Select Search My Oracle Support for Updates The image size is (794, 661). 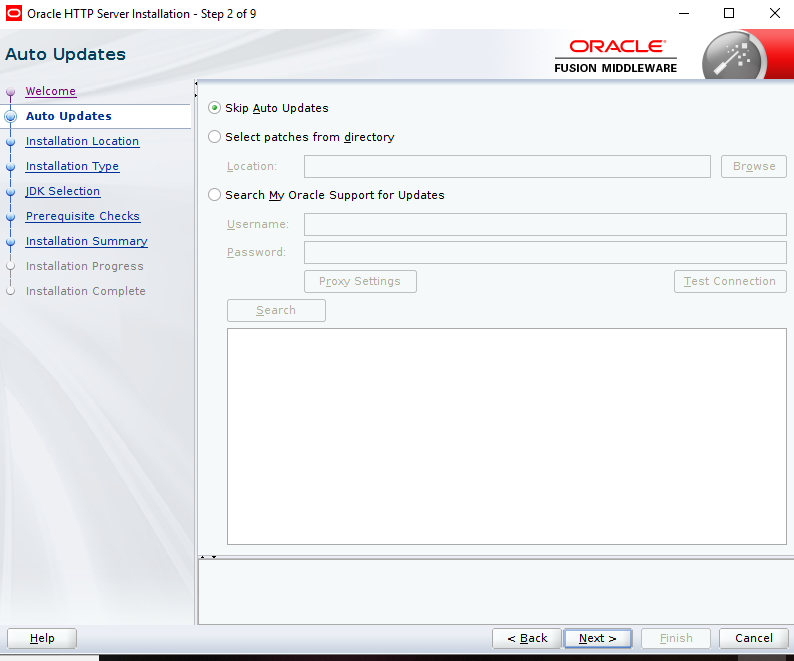click(x=214, y=195)
